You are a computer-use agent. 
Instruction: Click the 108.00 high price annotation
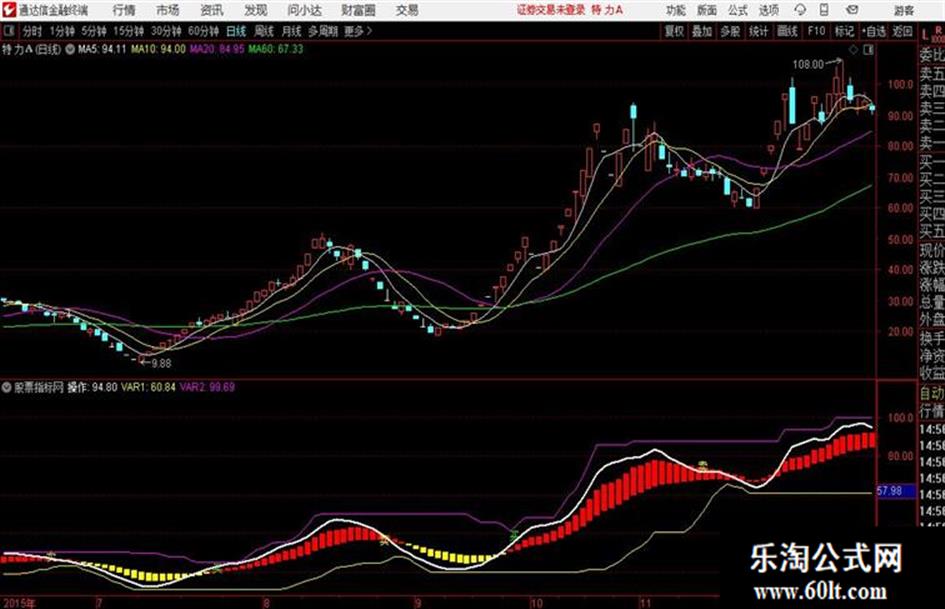(x=808, y=64)
